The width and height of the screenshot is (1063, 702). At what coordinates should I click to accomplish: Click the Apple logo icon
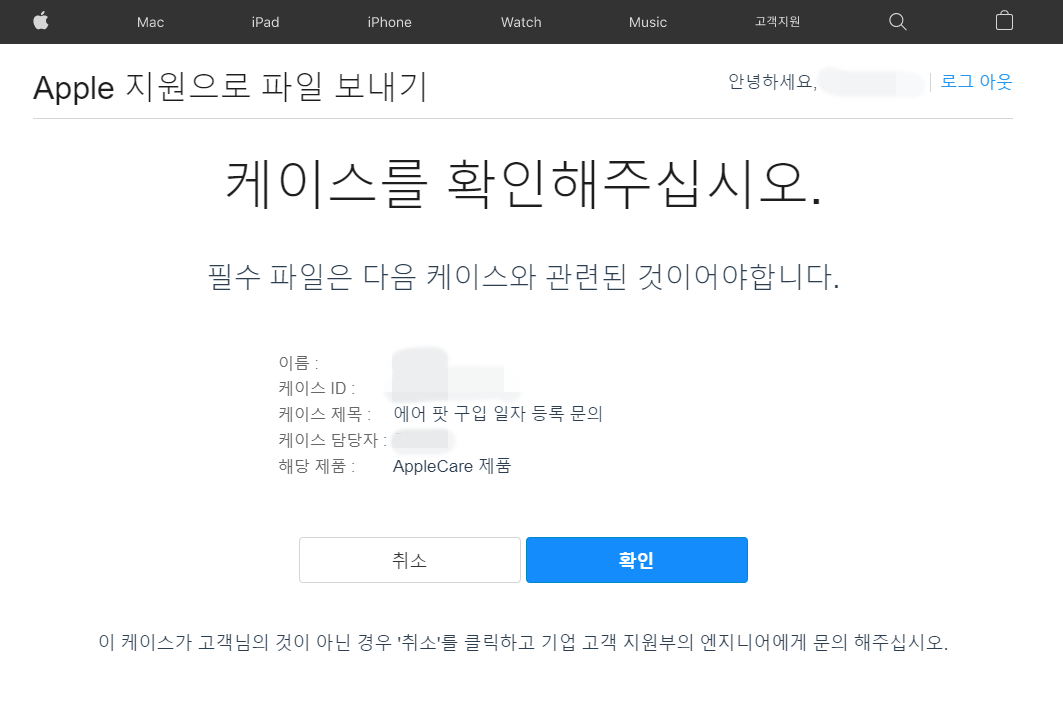[41, 21]
